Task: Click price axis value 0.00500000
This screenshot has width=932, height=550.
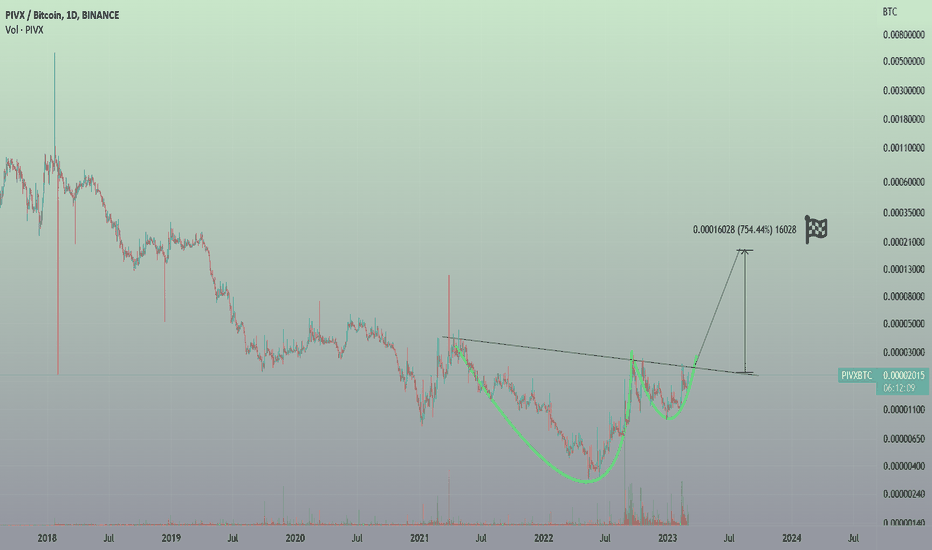Action: coord(903,61)
